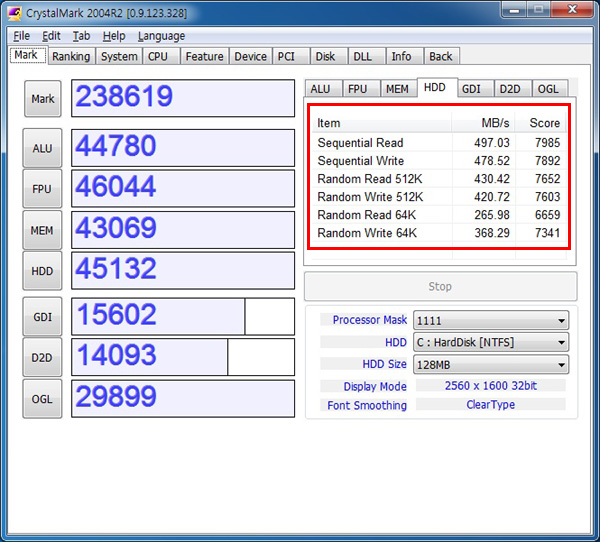Screen dimensions: 600x542
Task: Switch to the PCI tab
Action: (x=291, y=56)
